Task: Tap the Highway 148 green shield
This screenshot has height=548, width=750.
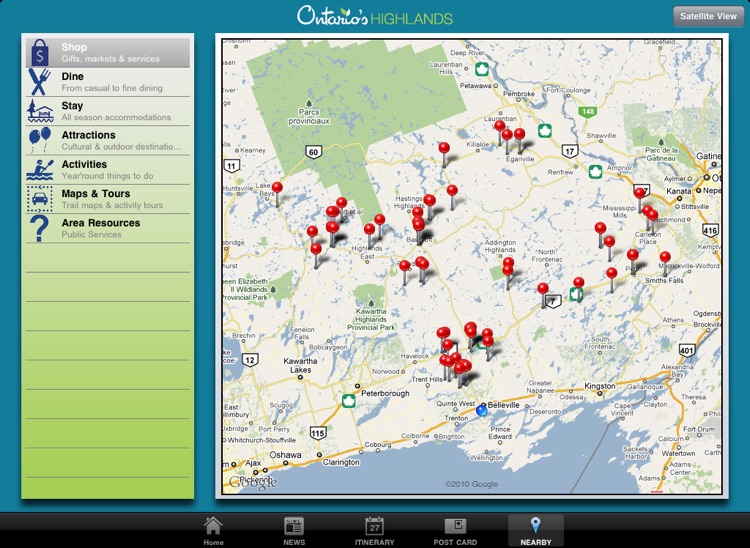Action: [x=587, y=111]
